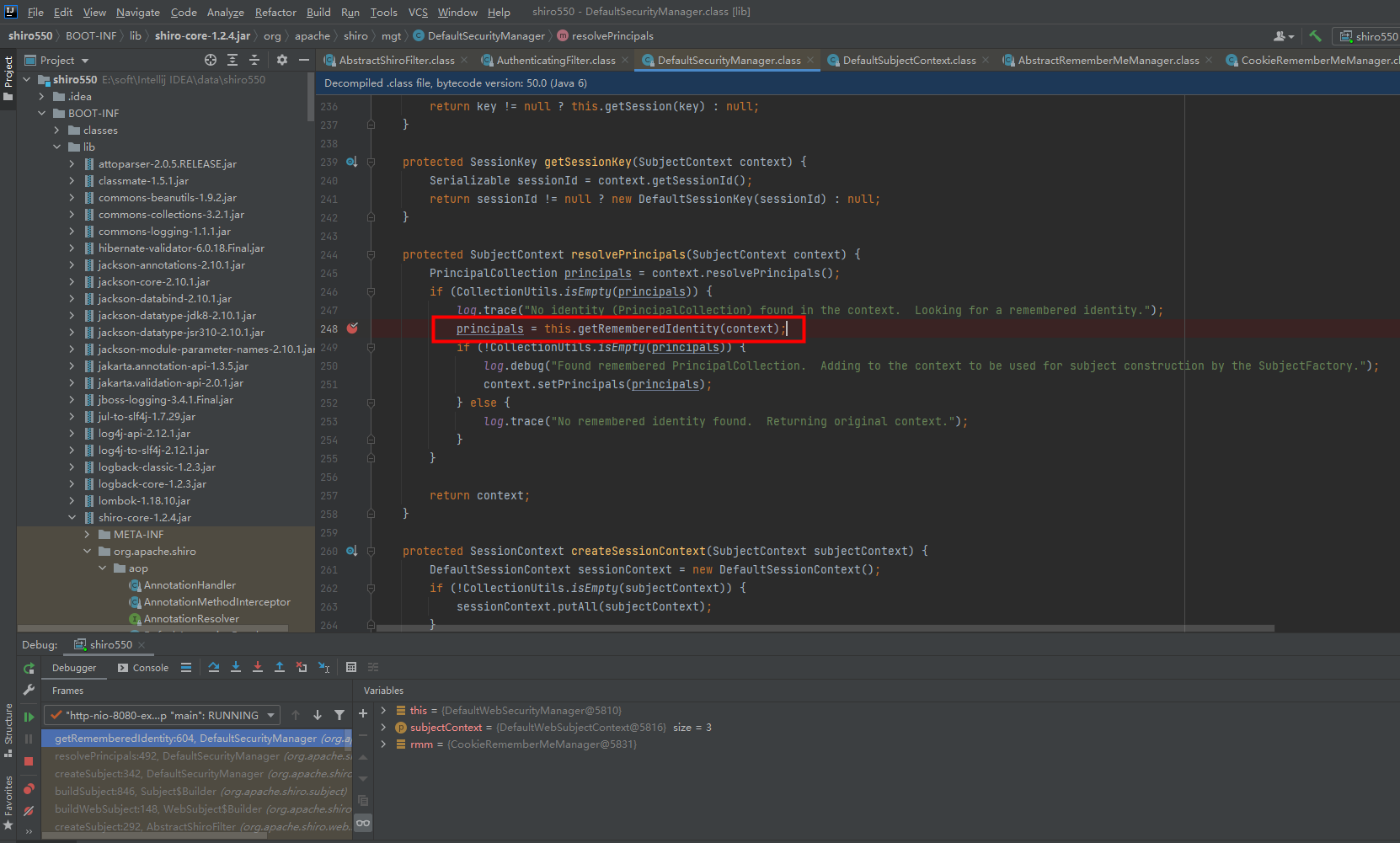Expand the subjectContext variable node
The height and width of the screenshot is (843, 1400).
(x=384, y=727)
